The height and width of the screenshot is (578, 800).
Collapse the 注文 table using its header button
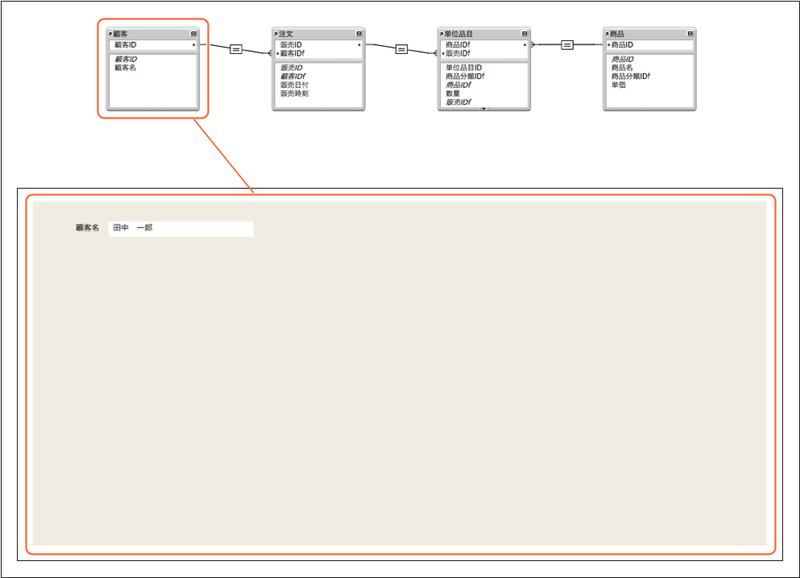pyautogui.click(x=359, y=34)
